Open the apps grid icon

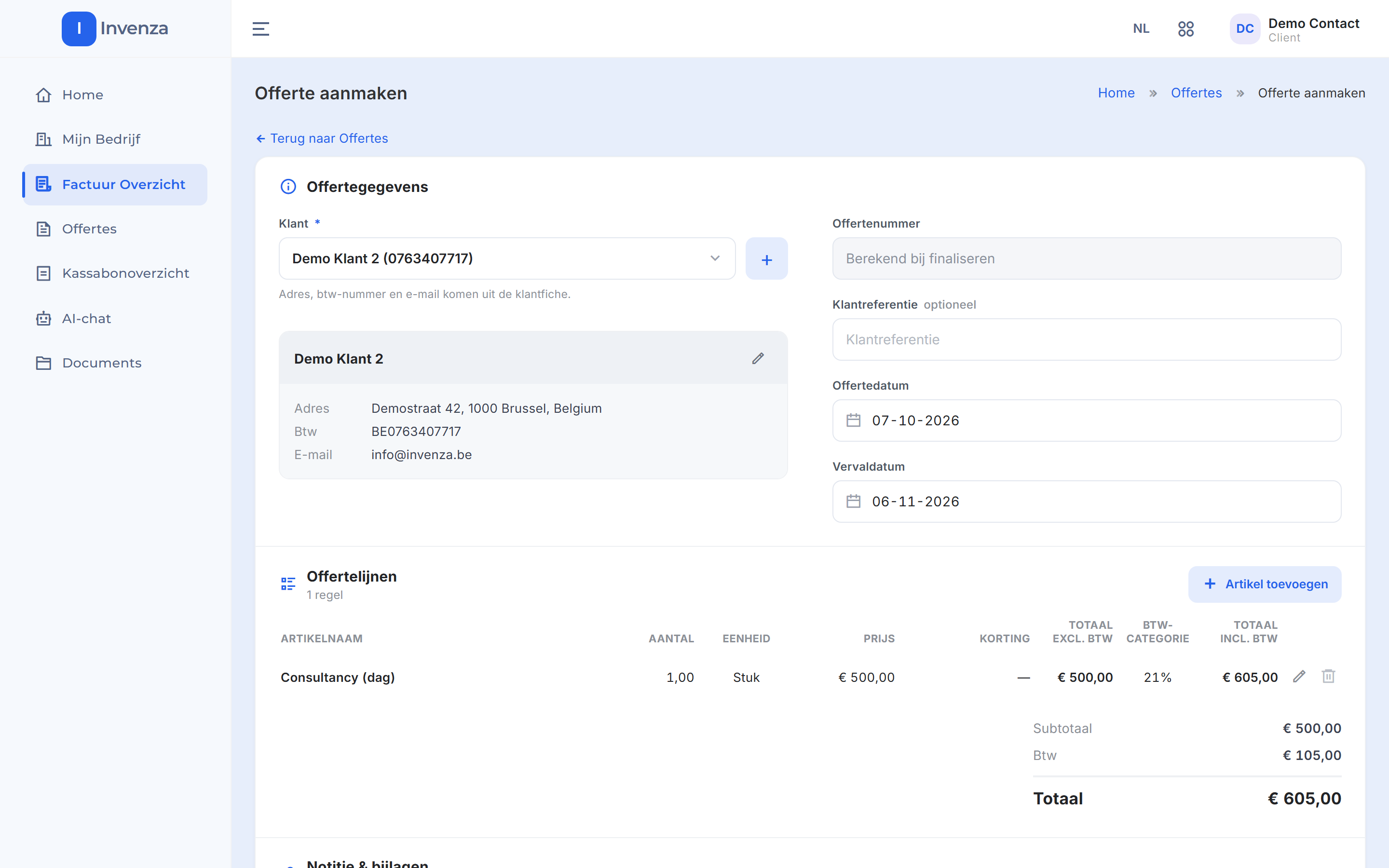(x=1186, y=29)
